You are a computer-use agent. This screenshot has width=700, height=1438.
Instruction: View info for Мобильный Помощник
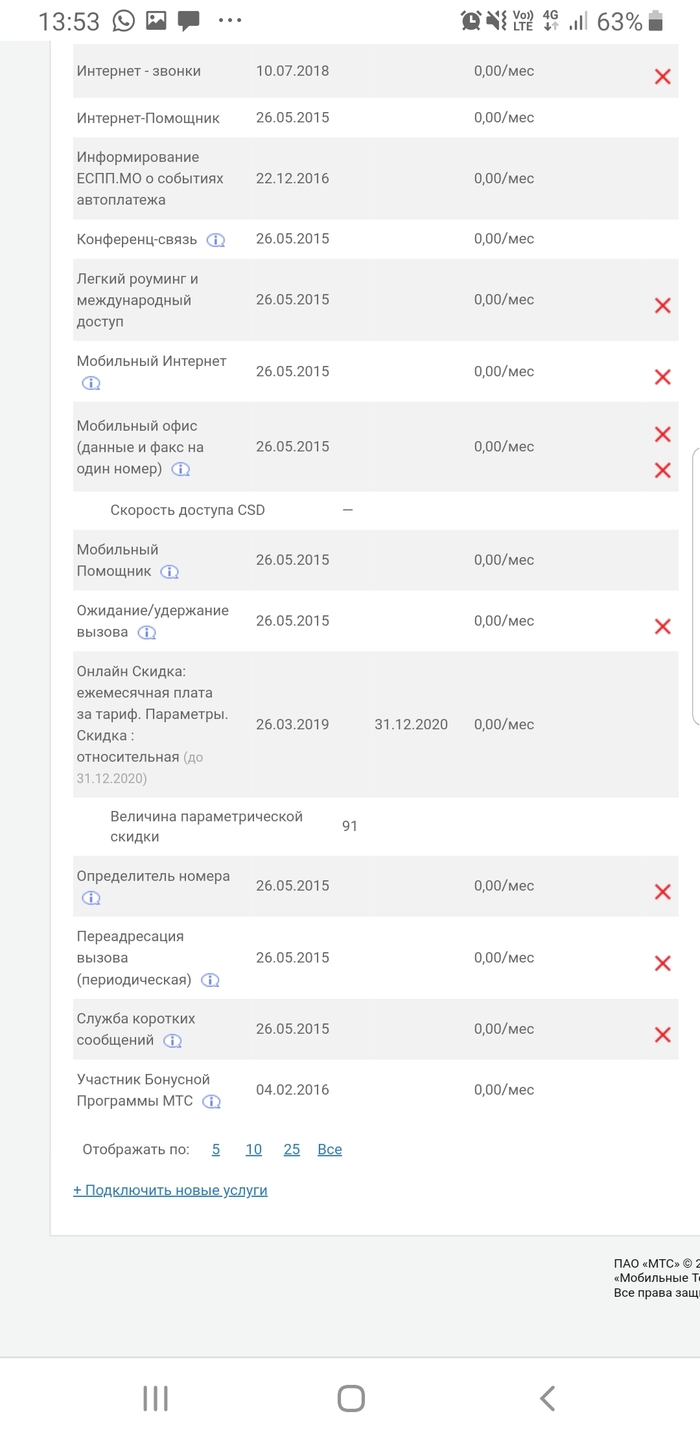click(170, 572)
